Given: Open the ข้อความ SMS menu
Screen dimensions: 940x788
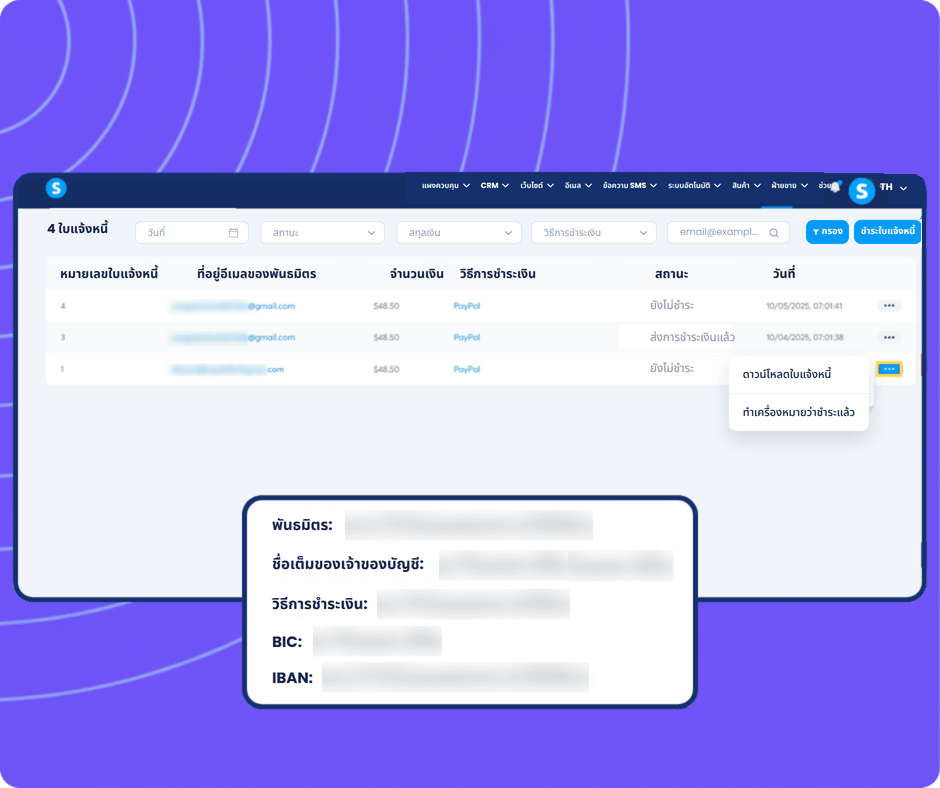Looking at the screenshot, I should click(x=630, y=185).
